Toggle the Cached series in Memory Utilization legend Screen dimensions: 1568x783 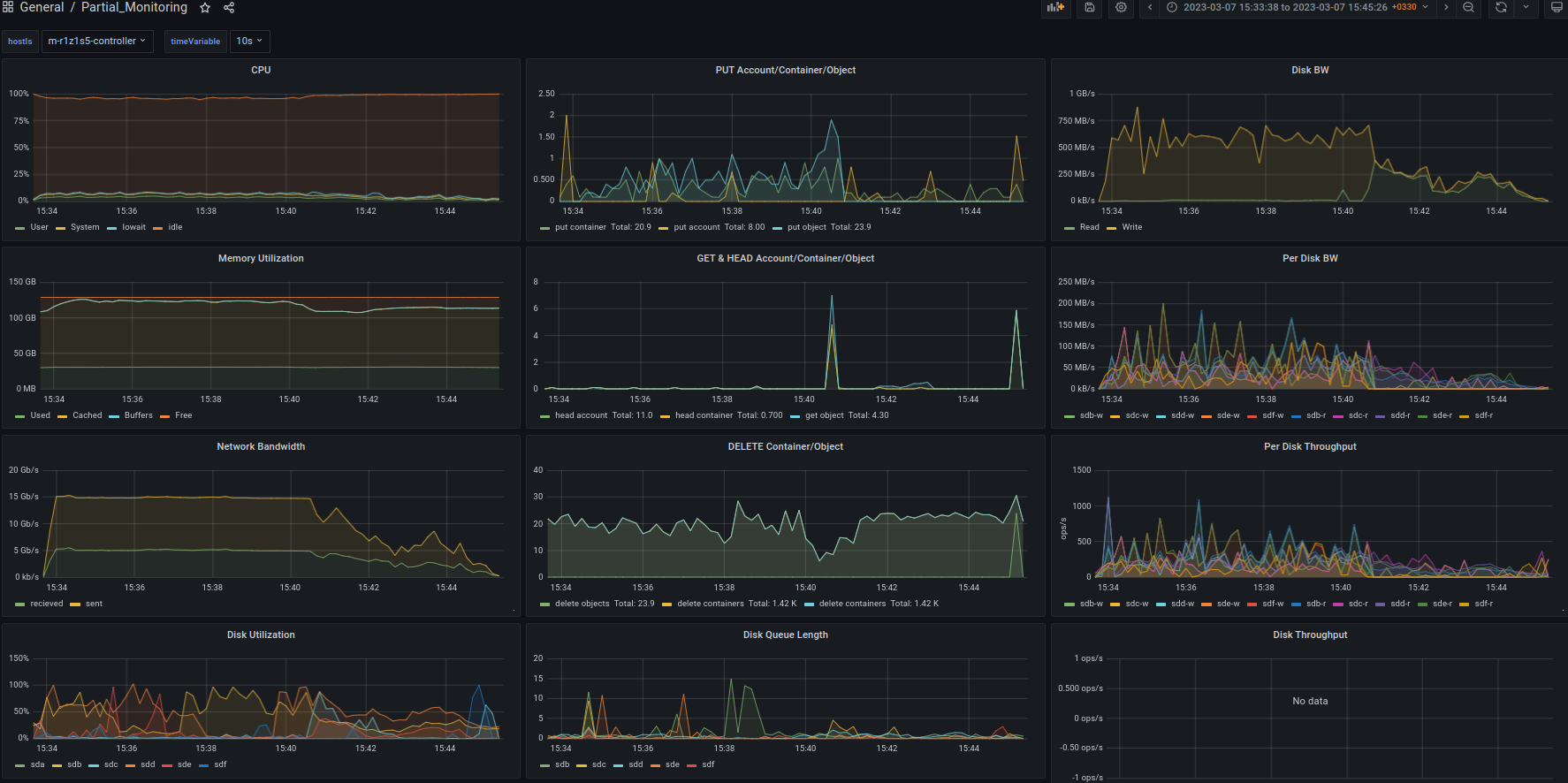pos(87,415)
